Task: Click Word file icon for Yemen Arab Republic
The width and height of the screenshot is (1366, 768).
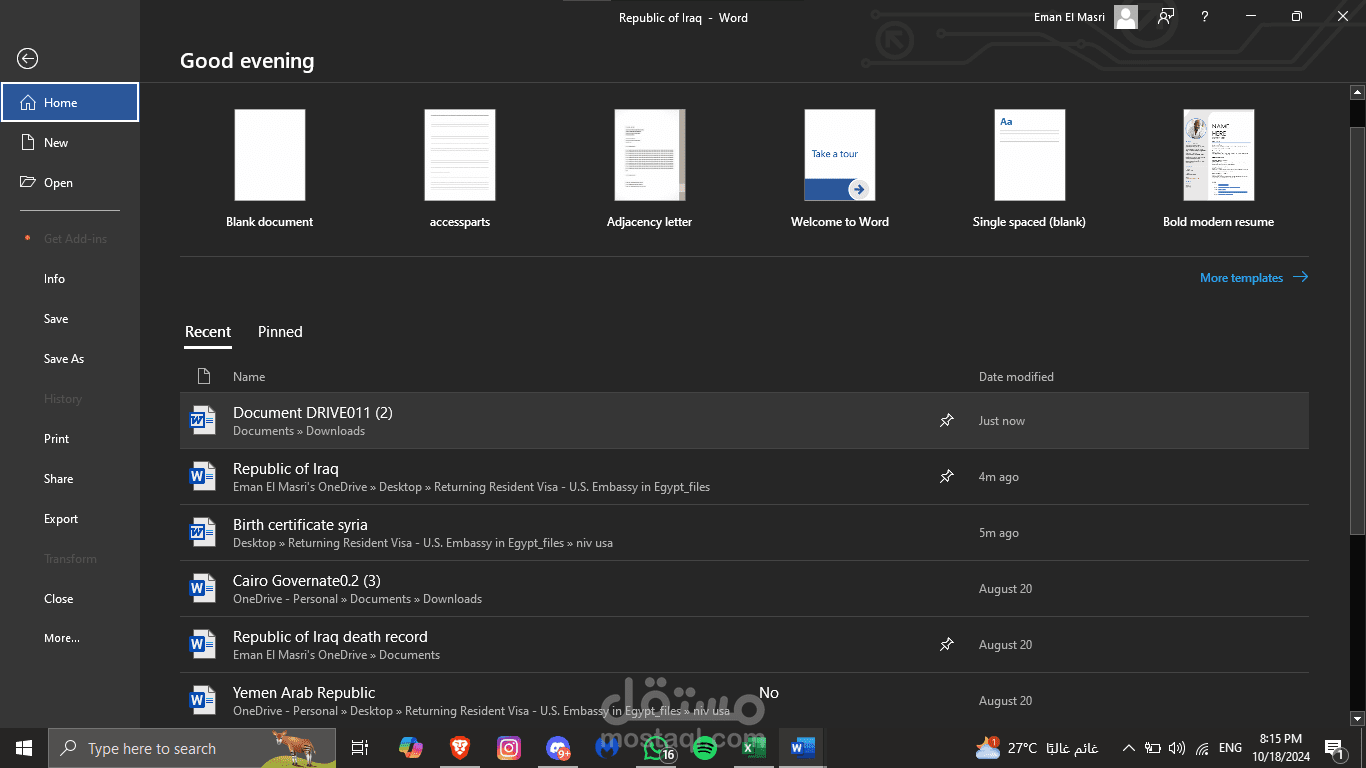Action: click(x=203, y=700)
